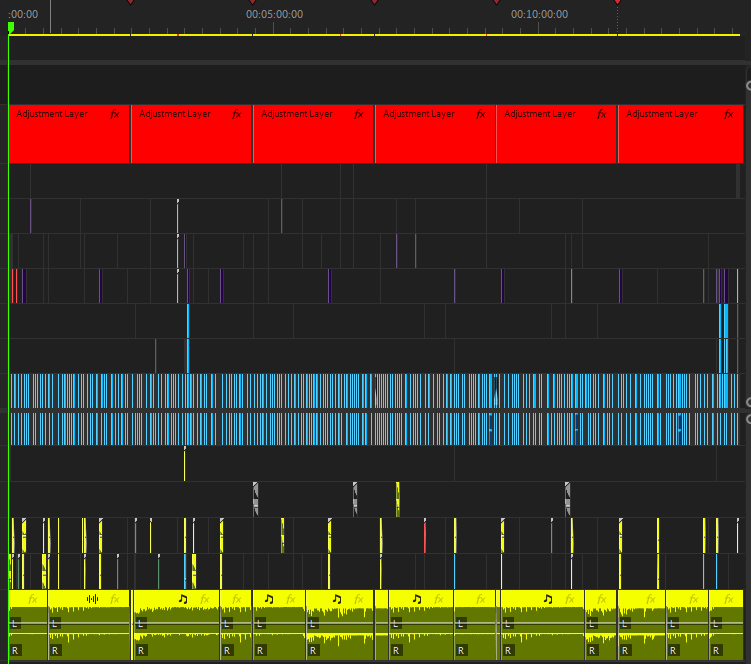Click fx badge on third Adjustment Layer clip
Image resolution: width=751 pixels, height=664 pixels.
[x=358, y=114]
